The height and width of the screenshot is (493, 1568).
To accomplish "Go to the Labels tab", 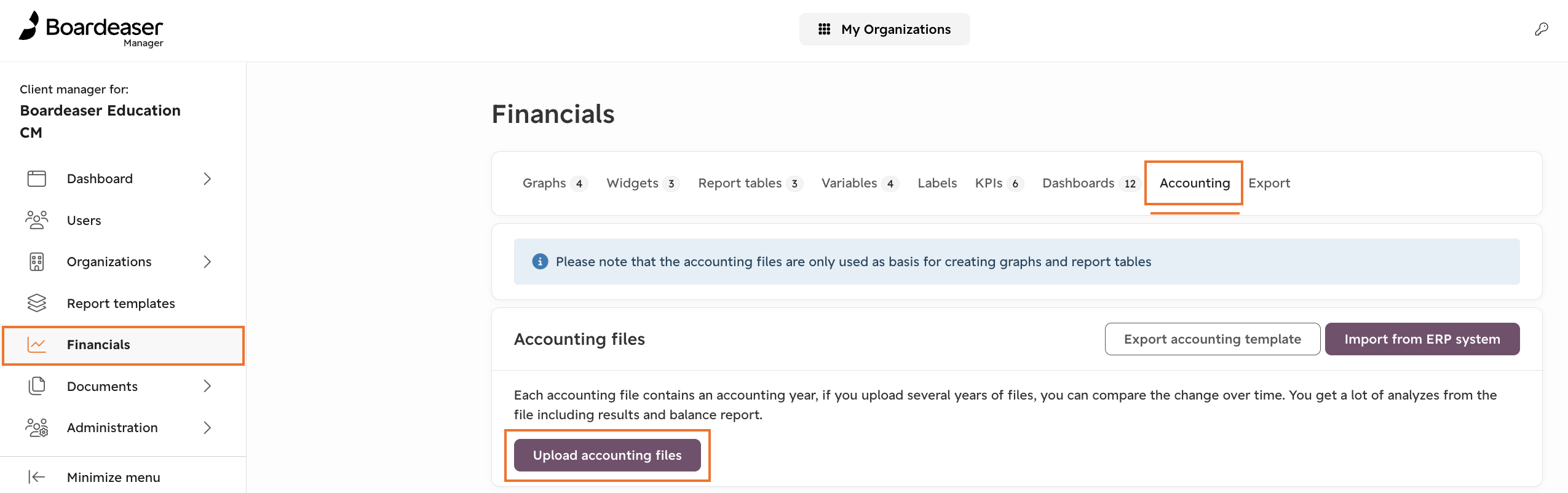I will [937, 183].
